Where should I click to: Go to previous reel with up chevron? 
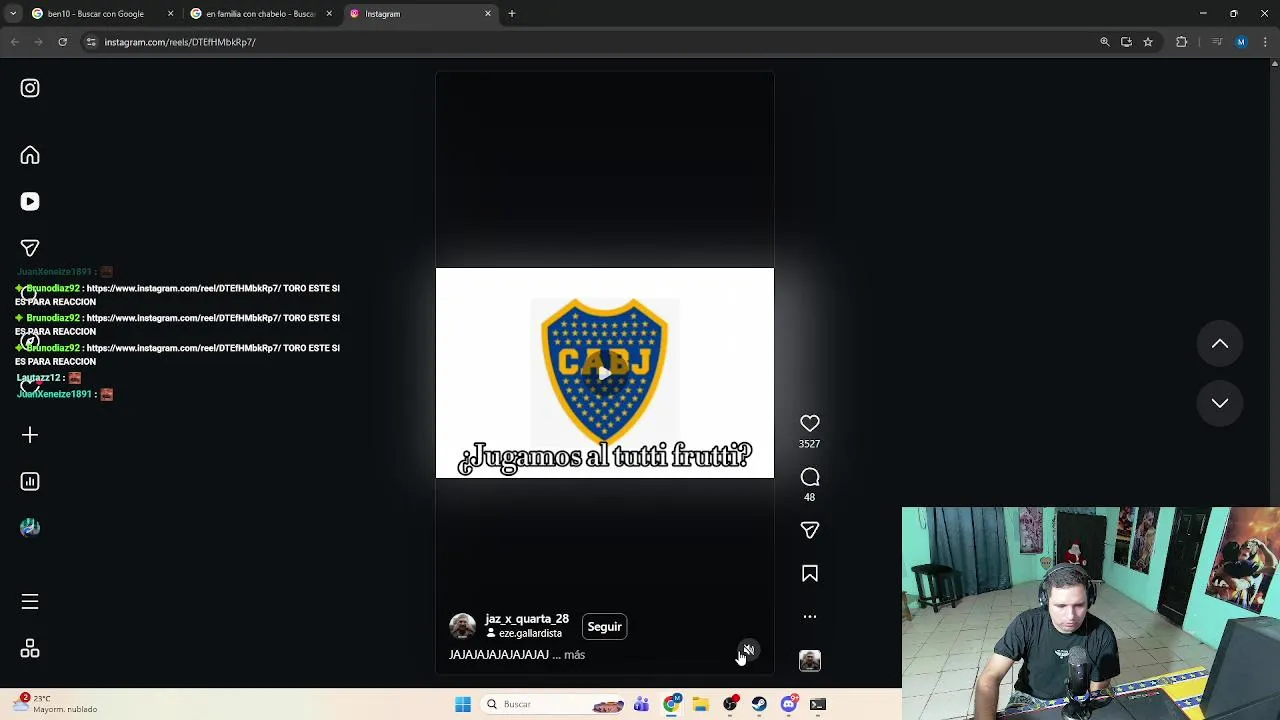(1220, 343)
